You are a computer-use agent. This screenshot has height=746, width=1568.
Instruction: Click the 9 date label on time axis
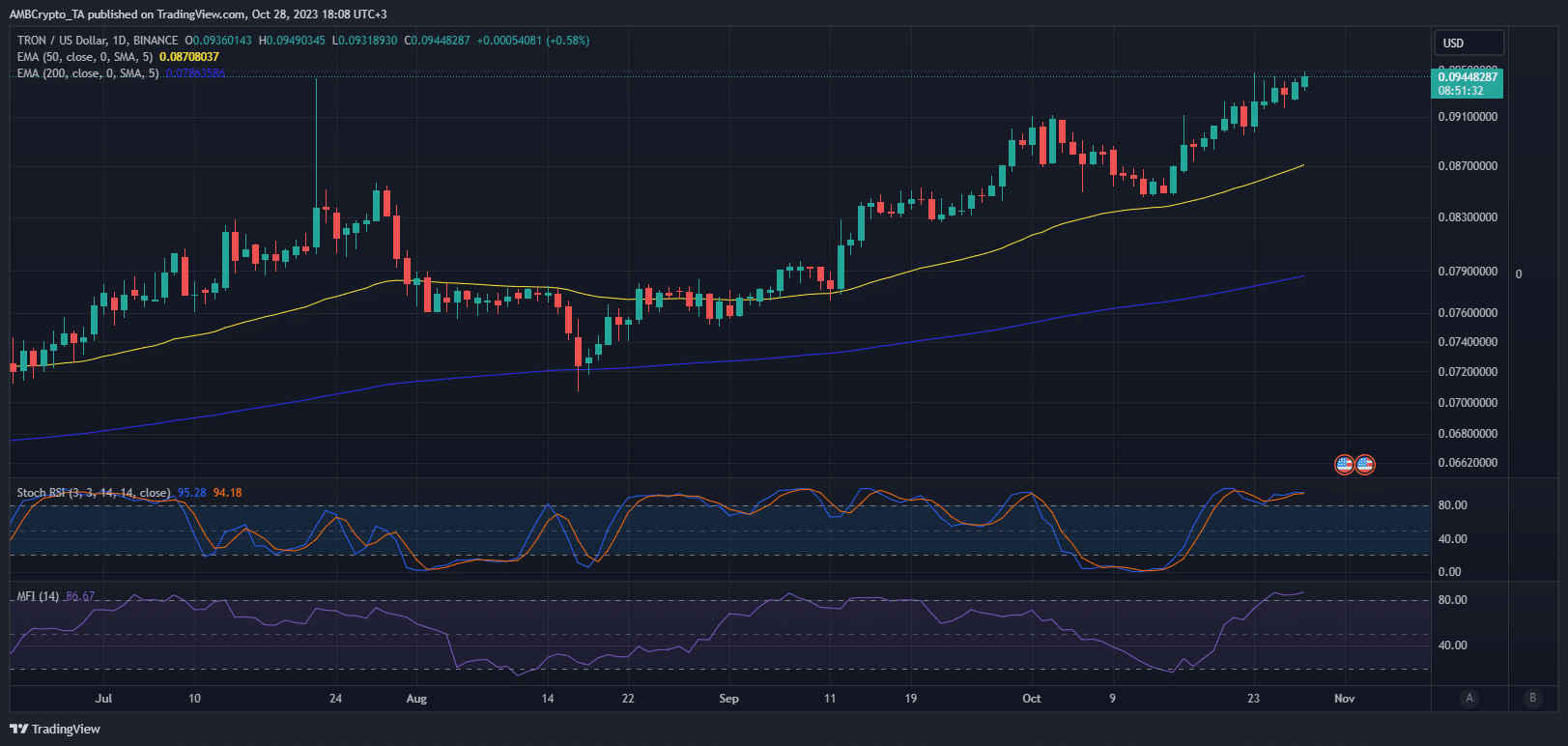(1112, 699)
